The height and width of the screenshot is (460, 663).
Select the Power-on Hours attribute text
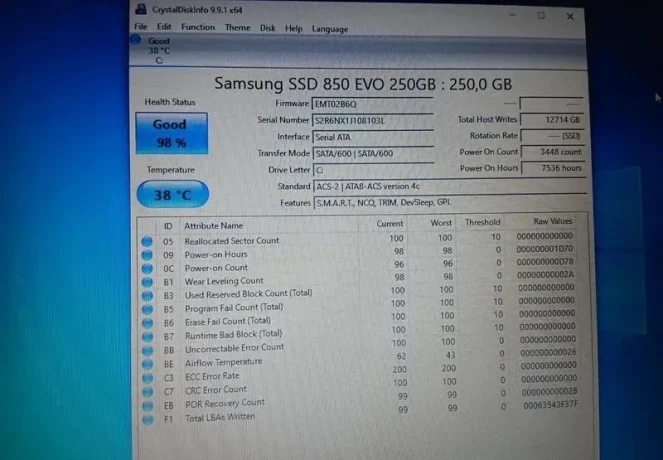tap(216, 255)
